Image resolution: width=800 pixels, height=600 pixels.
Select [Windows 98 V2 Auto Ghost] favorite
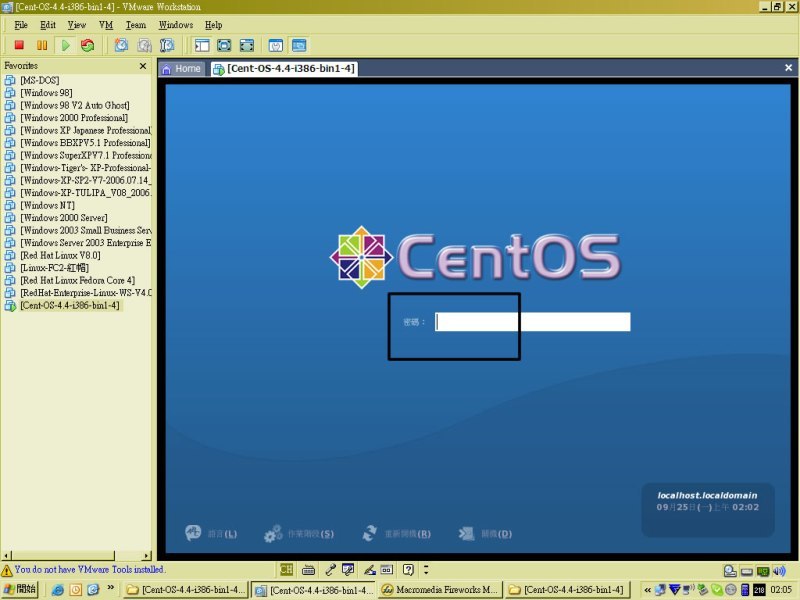click(74, 105)
